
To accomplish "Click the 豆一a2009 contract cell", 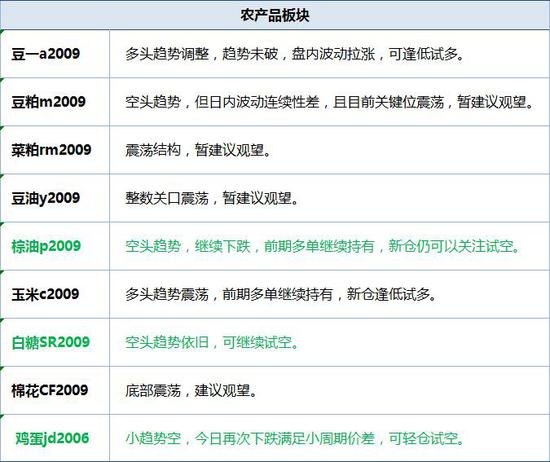I will click(55, 54).
